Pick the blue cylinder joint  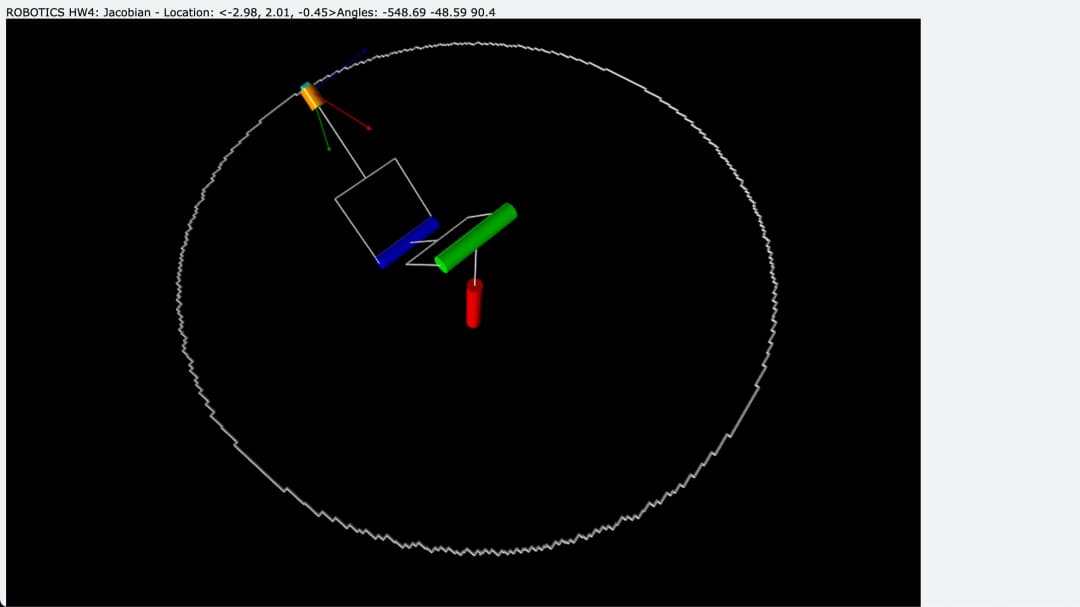pos(407,243)
